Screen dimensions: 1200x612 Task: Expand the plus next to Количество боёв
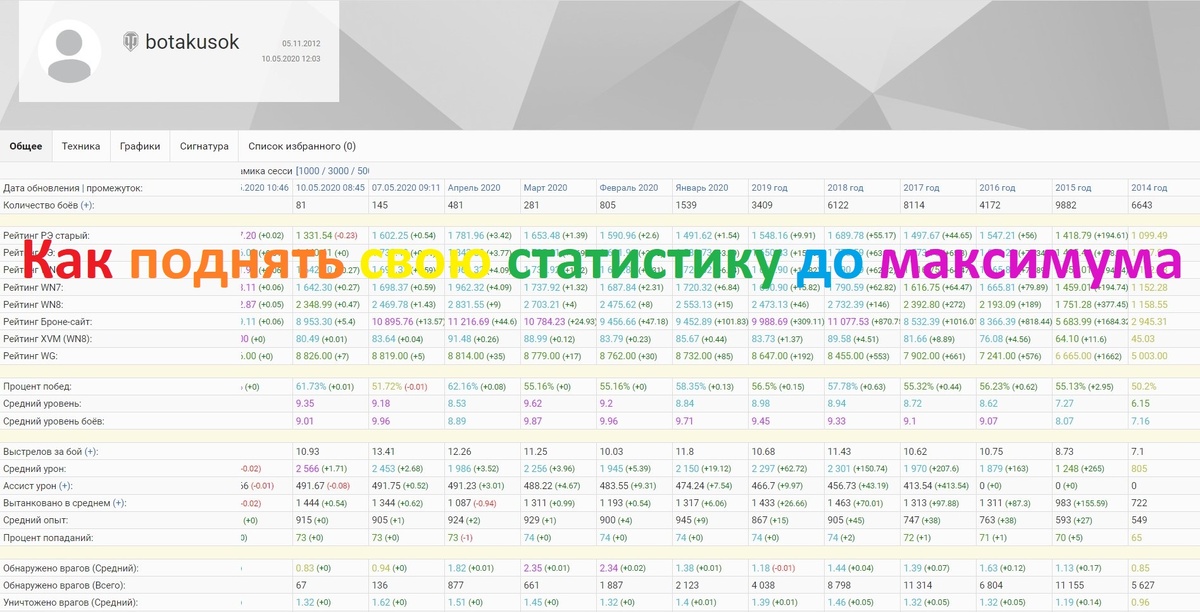tap(87, 205)
